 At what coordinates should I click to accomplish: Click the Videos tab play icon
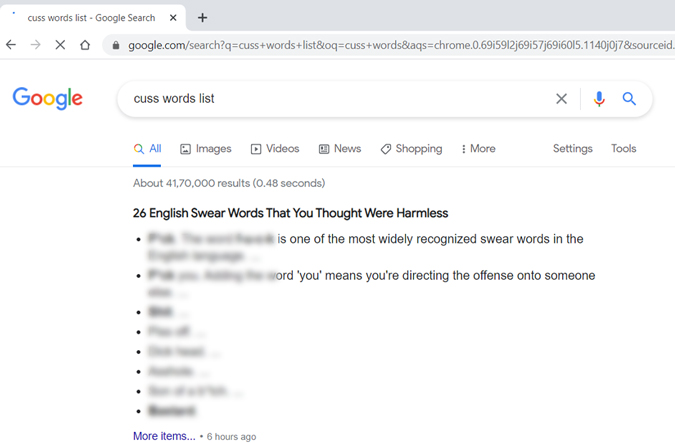[x=256, y=149]
